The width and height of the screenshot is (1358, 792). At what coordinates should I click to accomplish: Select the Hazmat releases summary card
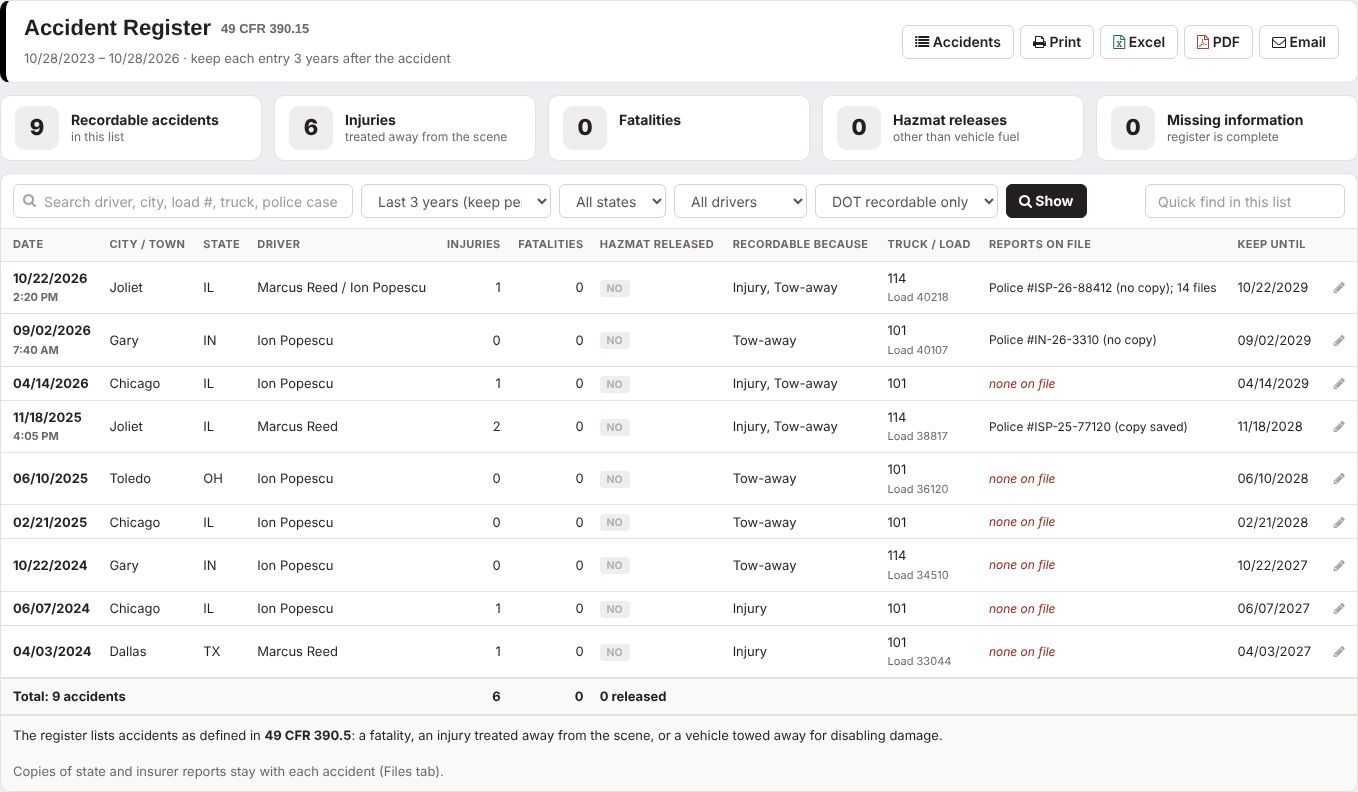[x=953, y=128]
